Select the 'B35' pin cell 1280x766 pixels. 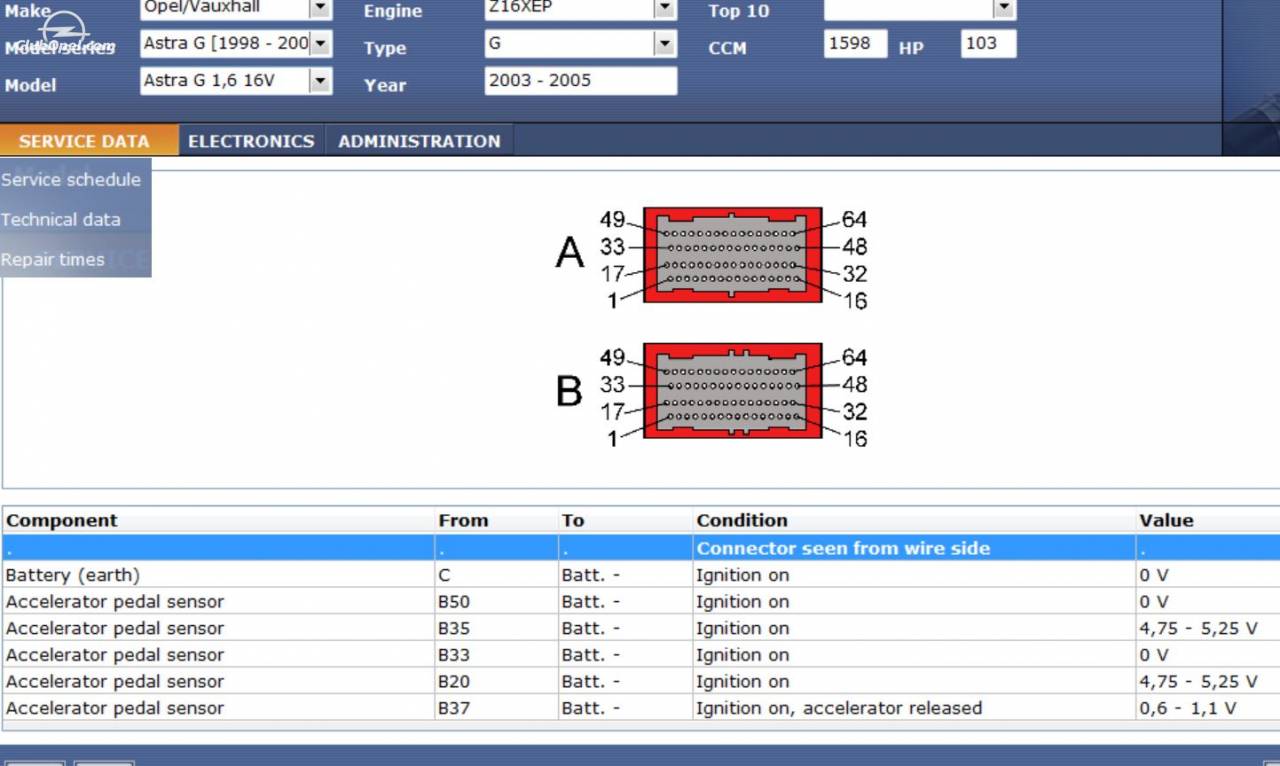click(x=454, y=629)
